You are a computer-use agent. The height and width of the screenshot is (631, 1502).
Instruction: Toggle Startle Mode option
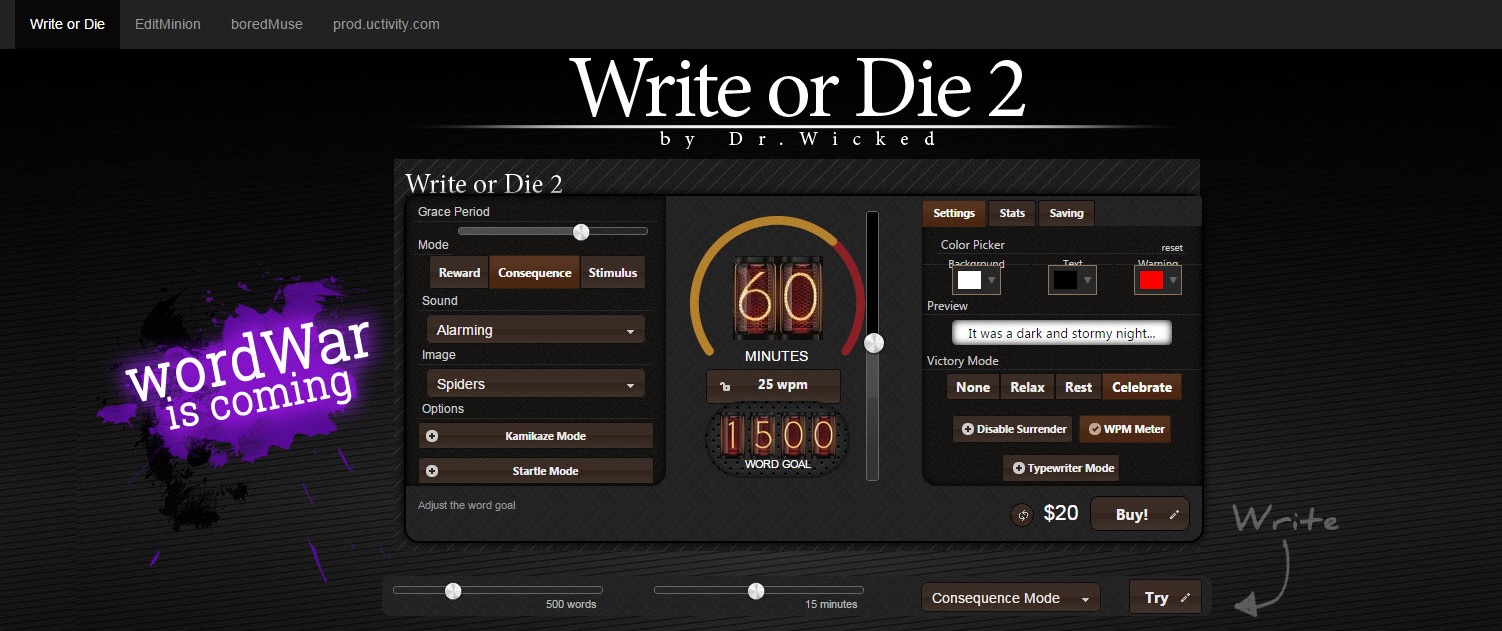[536, 471]
